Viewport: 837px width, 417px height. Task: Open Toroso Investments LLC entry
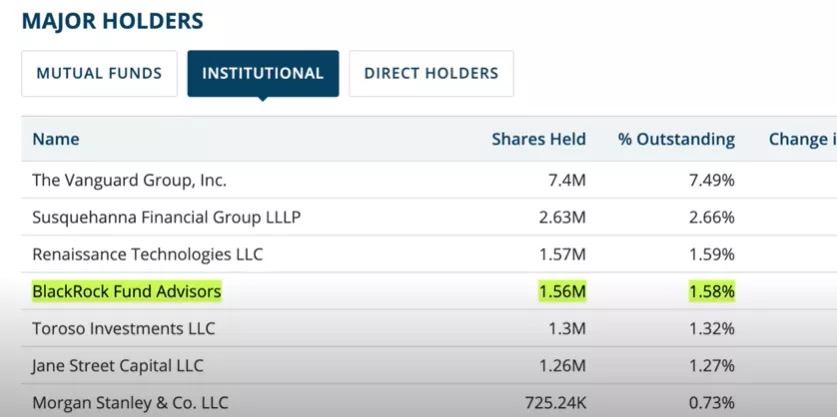(x=123, y=328)
